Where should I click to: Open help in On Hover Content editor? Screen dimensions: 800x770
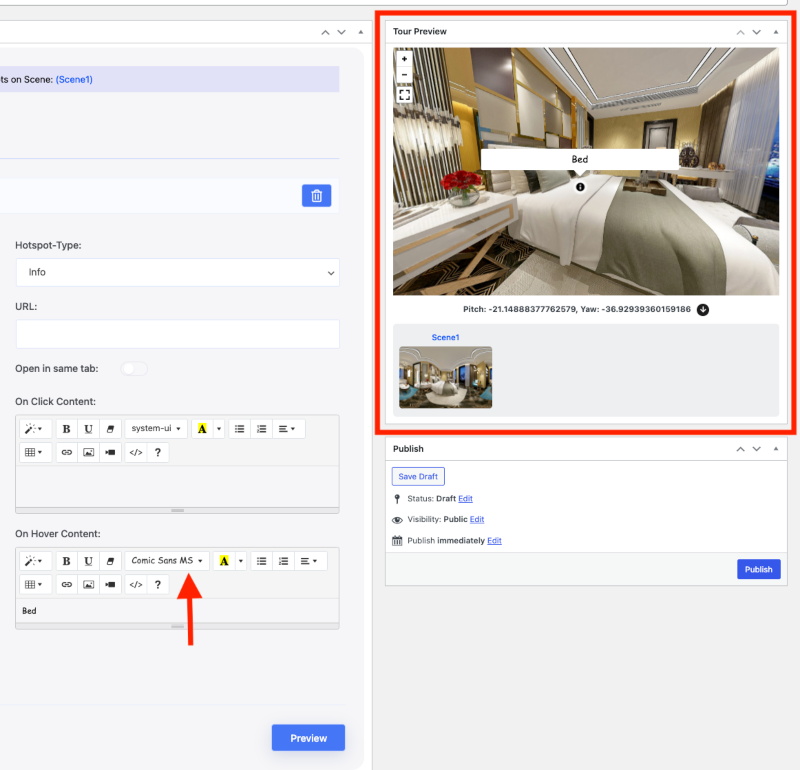click(158, 584)
